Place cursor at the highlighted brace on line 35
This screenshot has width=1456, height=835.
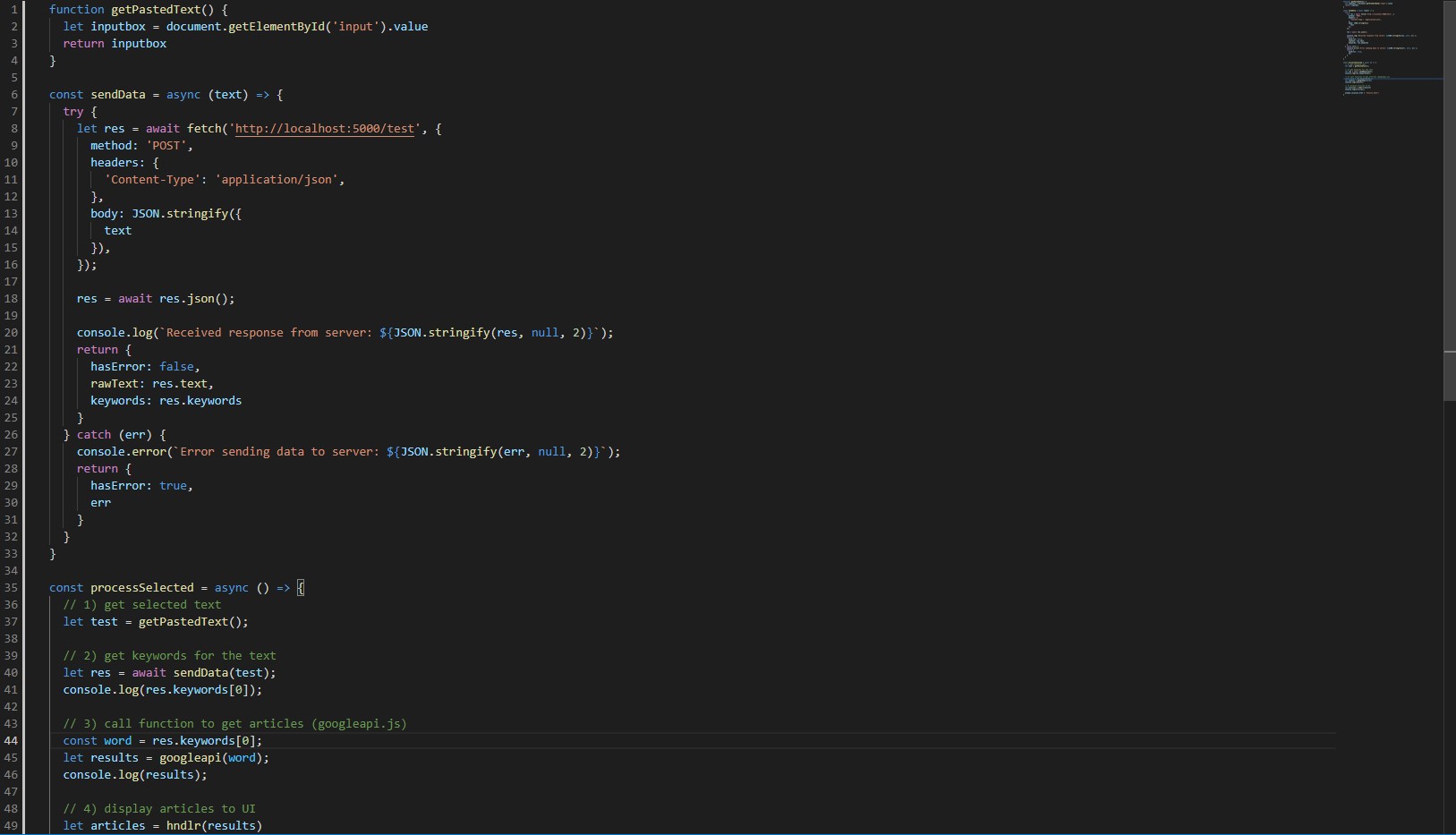coord(301,588)
